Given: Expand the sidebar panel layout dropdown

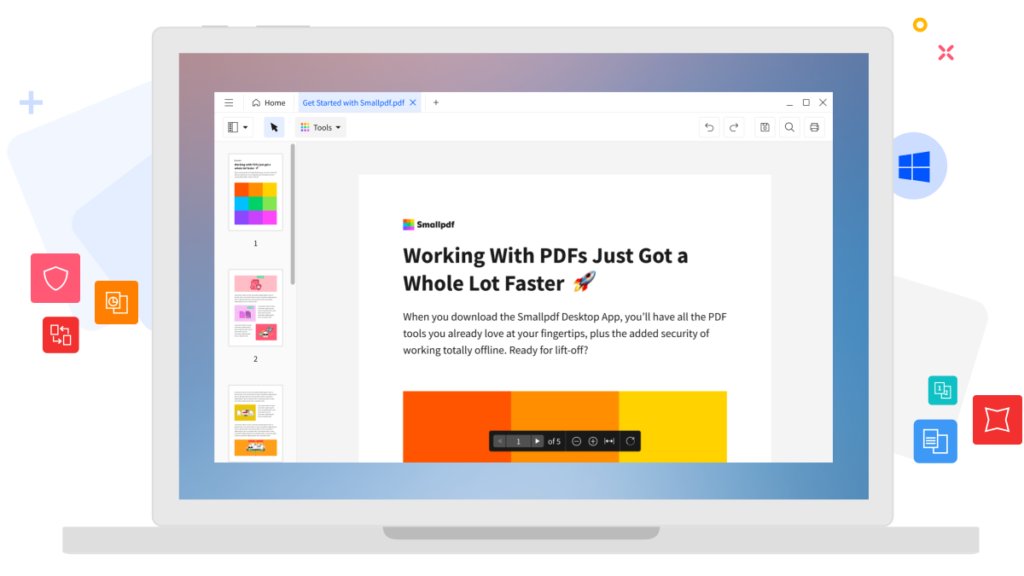Looking at the screenshot, I should coord(238,127).
